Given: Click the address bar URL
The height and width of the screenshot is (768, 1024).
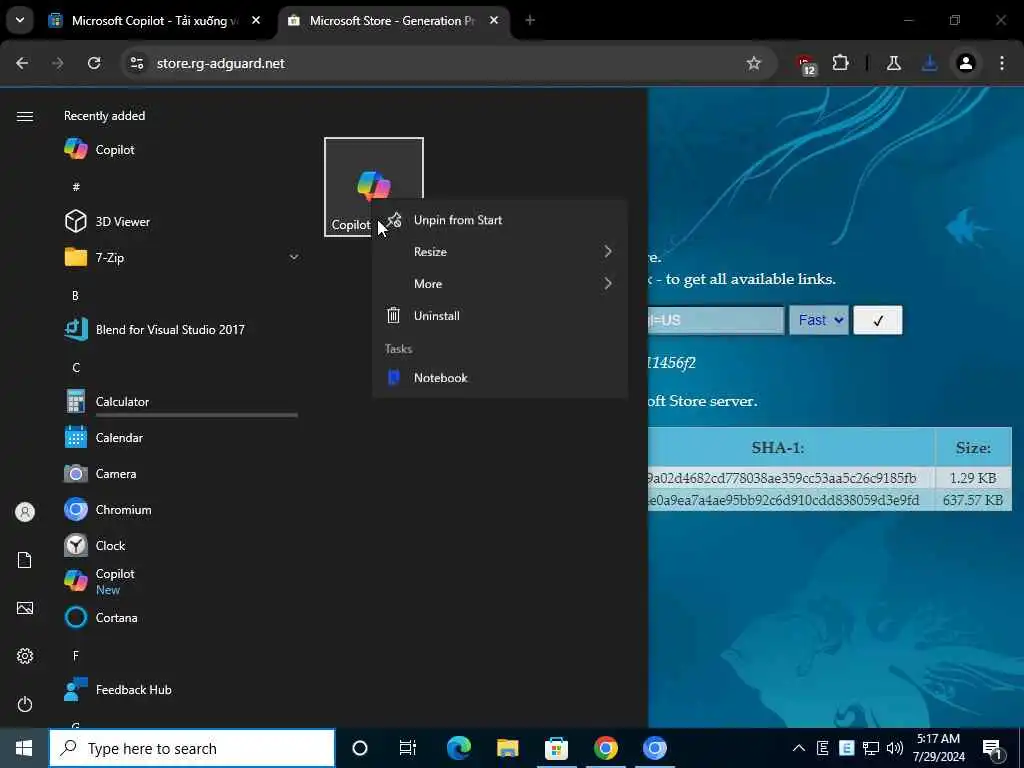Looking at the screenshot, I should click(220, 63).
